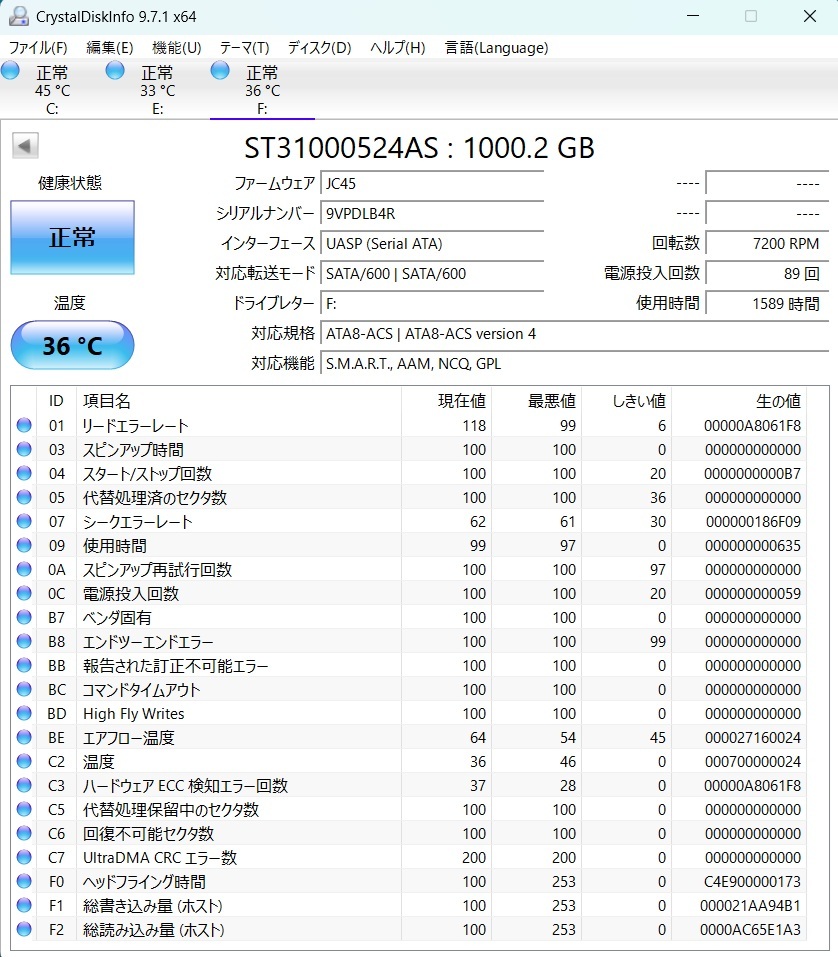Open the テーマ(T) menu
The width and height of the screenshot is (838, 957).
pos(244,48)
